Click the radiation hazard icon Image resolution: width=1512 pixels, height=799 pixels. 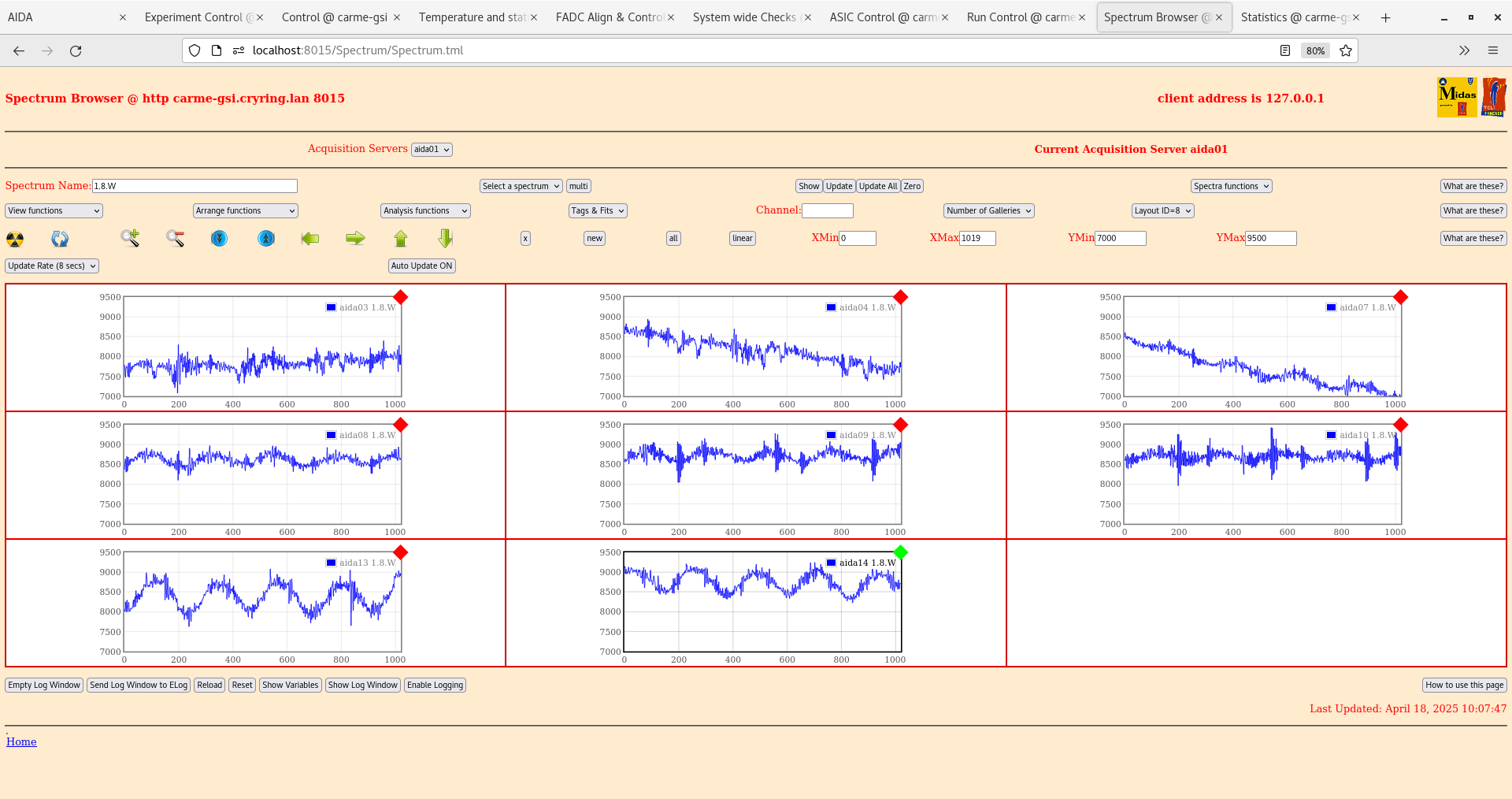click(x=15, y=239)
